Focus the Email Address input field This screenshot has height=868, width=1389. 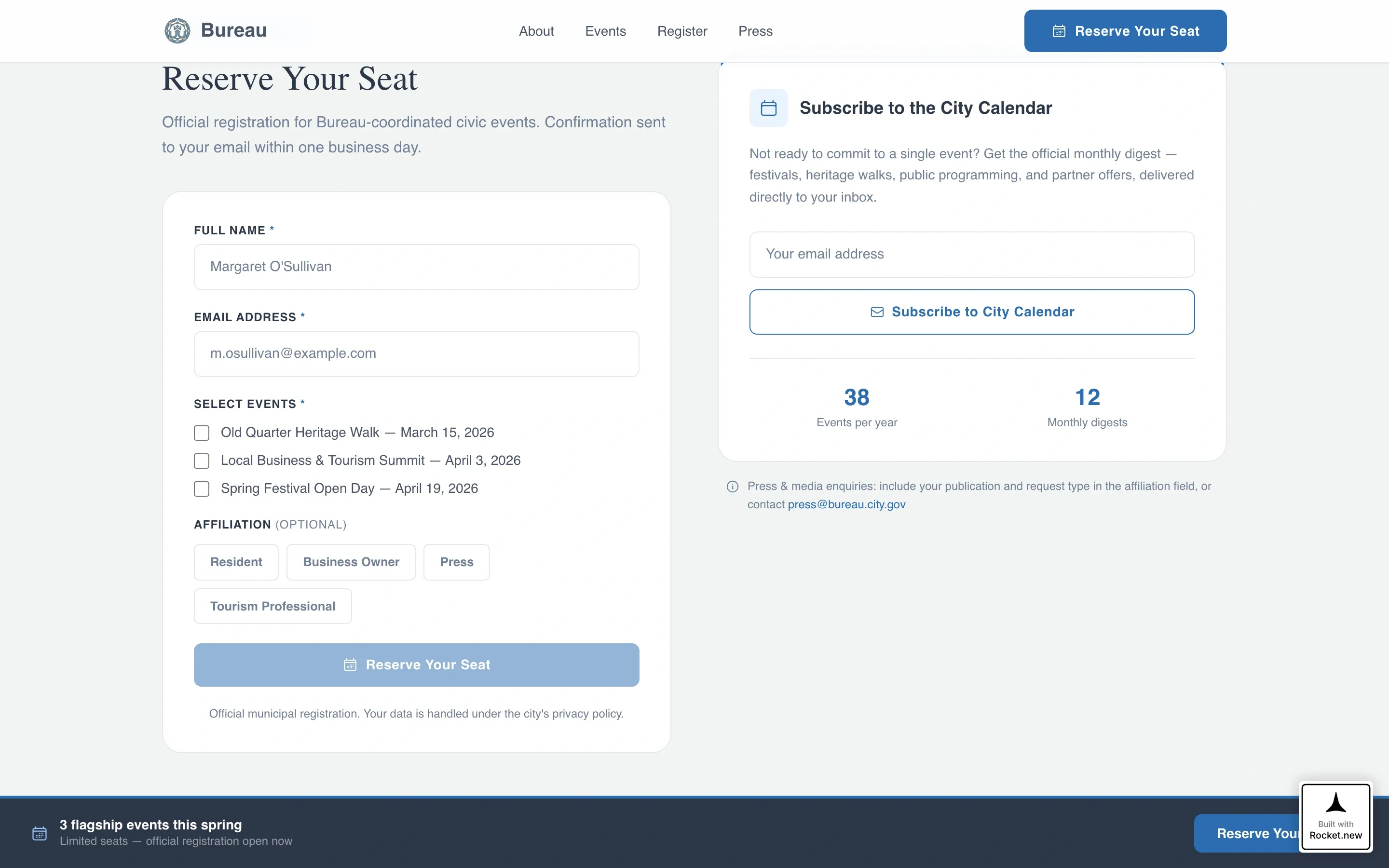pyautogui.click(x=416, y=353)
